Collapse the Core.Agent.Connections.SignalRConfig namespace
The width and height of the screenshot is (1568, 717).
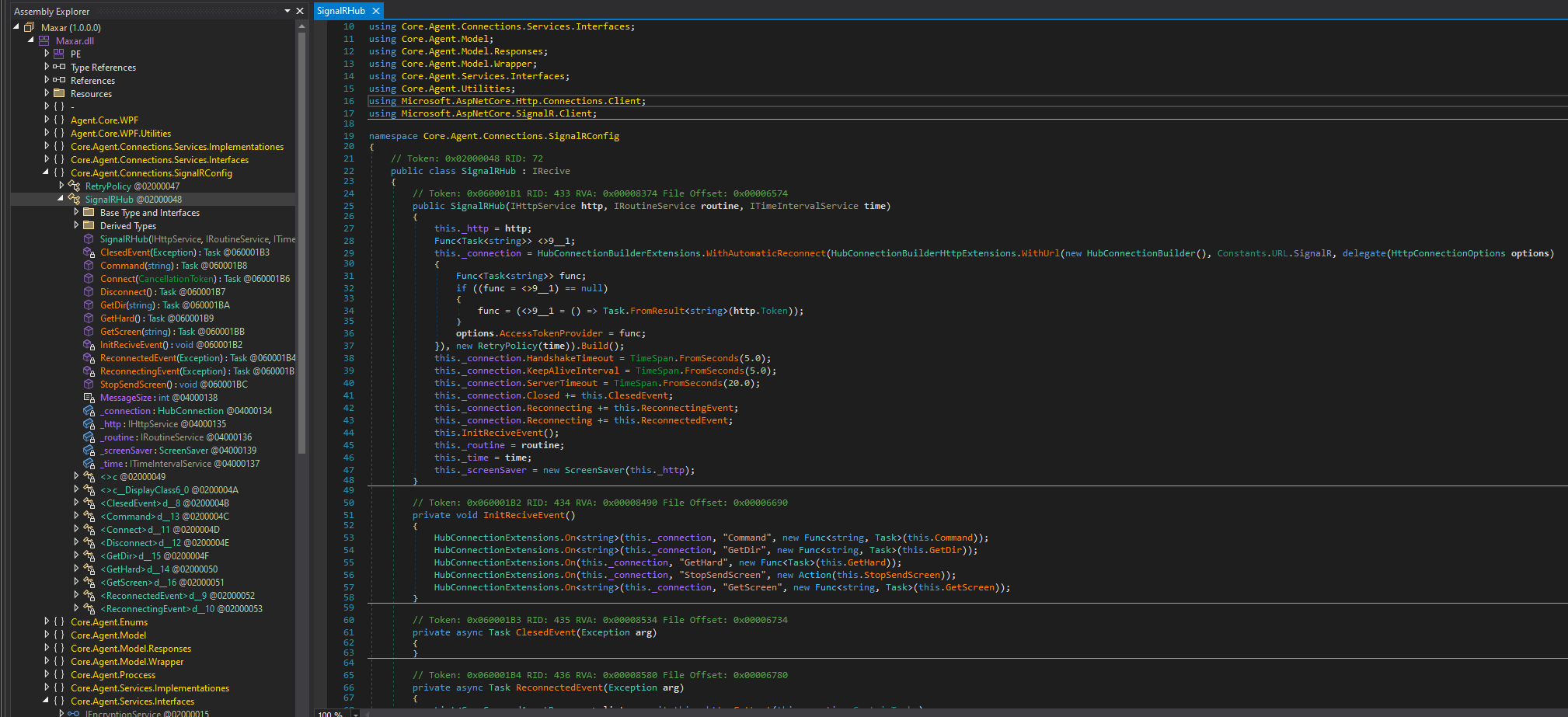pyautogui.click(x=46, y=172)
